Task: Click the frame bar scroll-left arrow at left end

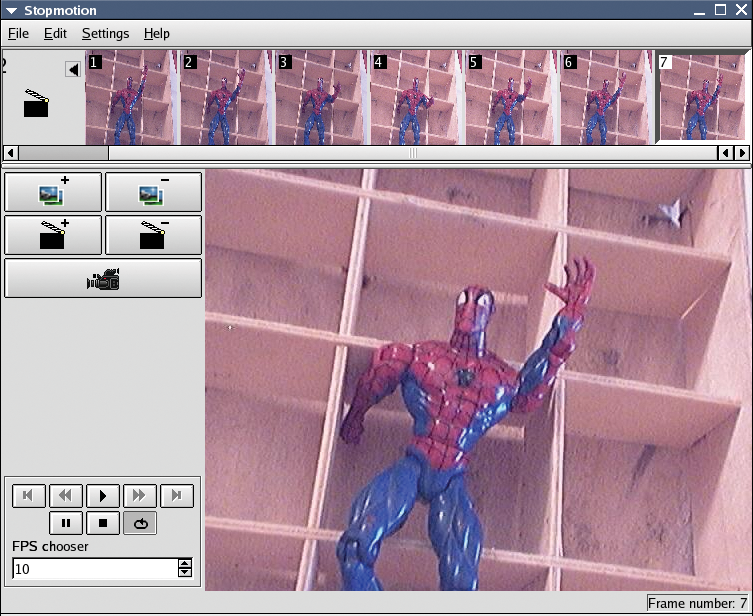Action: pyautogui.click(x=10, y=153)
